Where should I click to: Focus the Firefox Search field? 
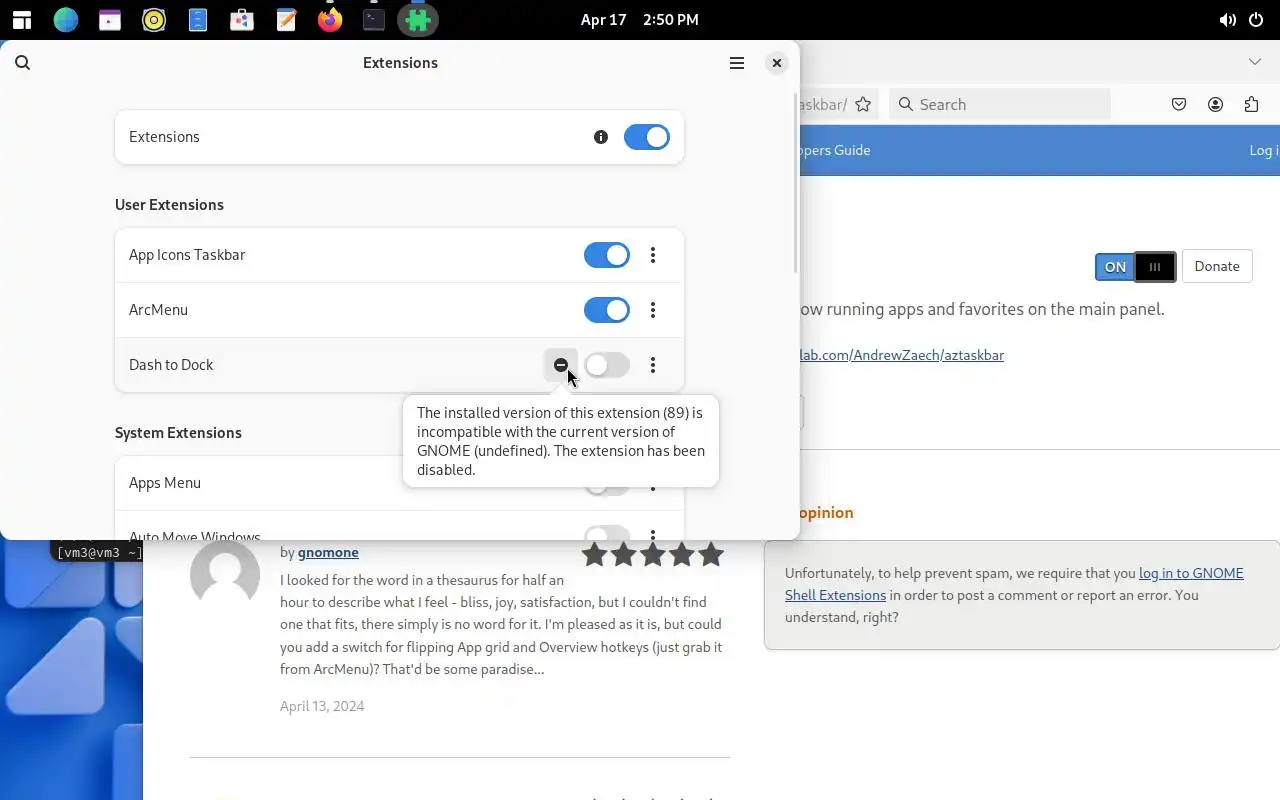(x=1000, y=104)
